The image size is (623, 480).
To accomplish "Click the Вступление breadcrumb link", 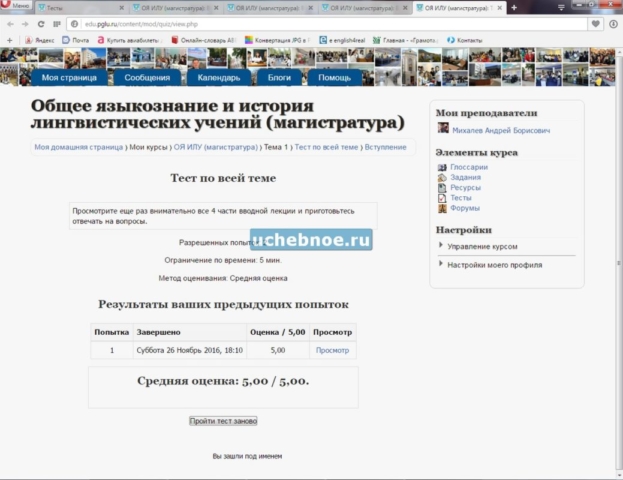I will pos(385,147).
